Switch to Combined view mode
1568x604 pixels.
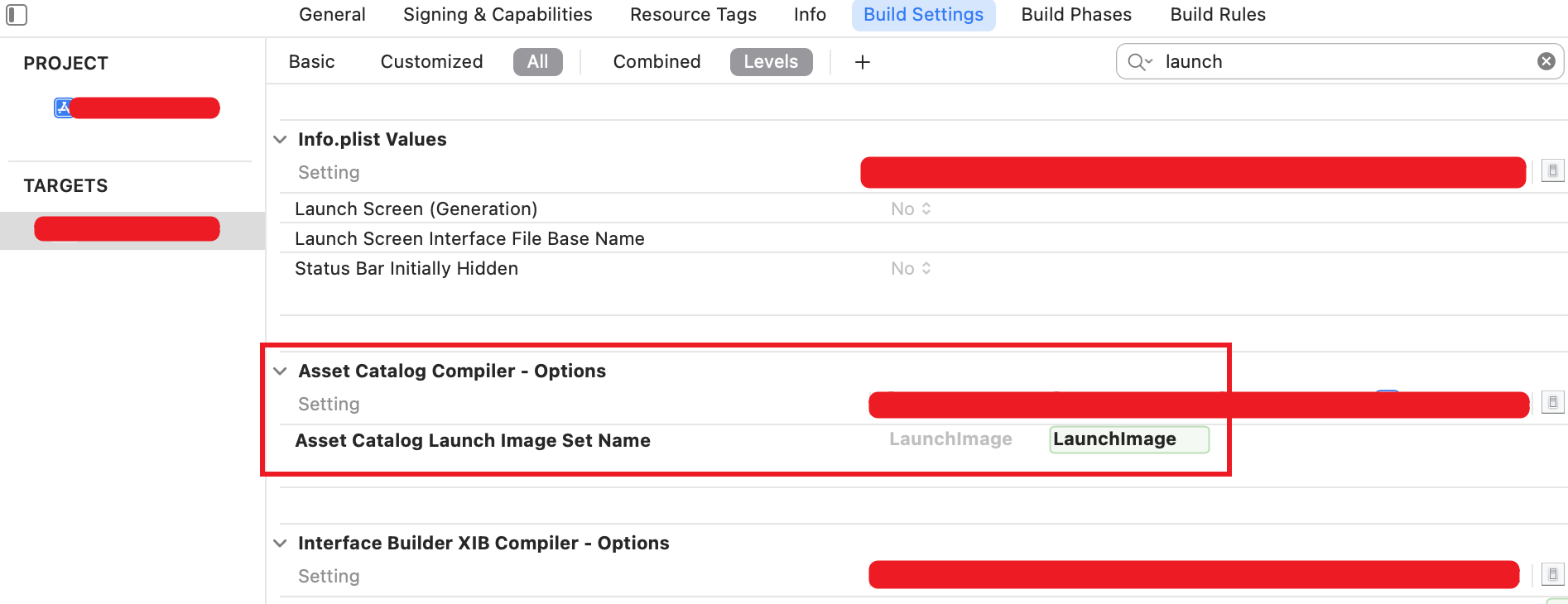[657, 62]
